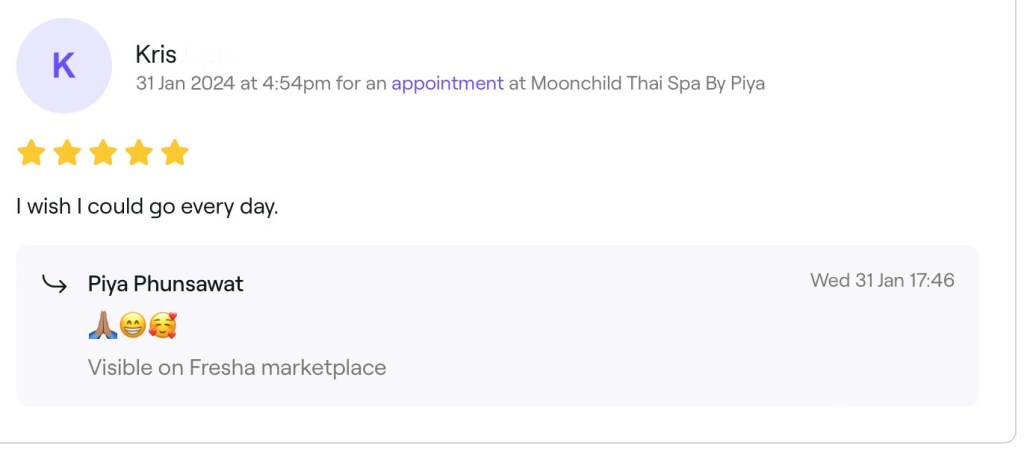Click the second yellow rating star

point(67,153)
